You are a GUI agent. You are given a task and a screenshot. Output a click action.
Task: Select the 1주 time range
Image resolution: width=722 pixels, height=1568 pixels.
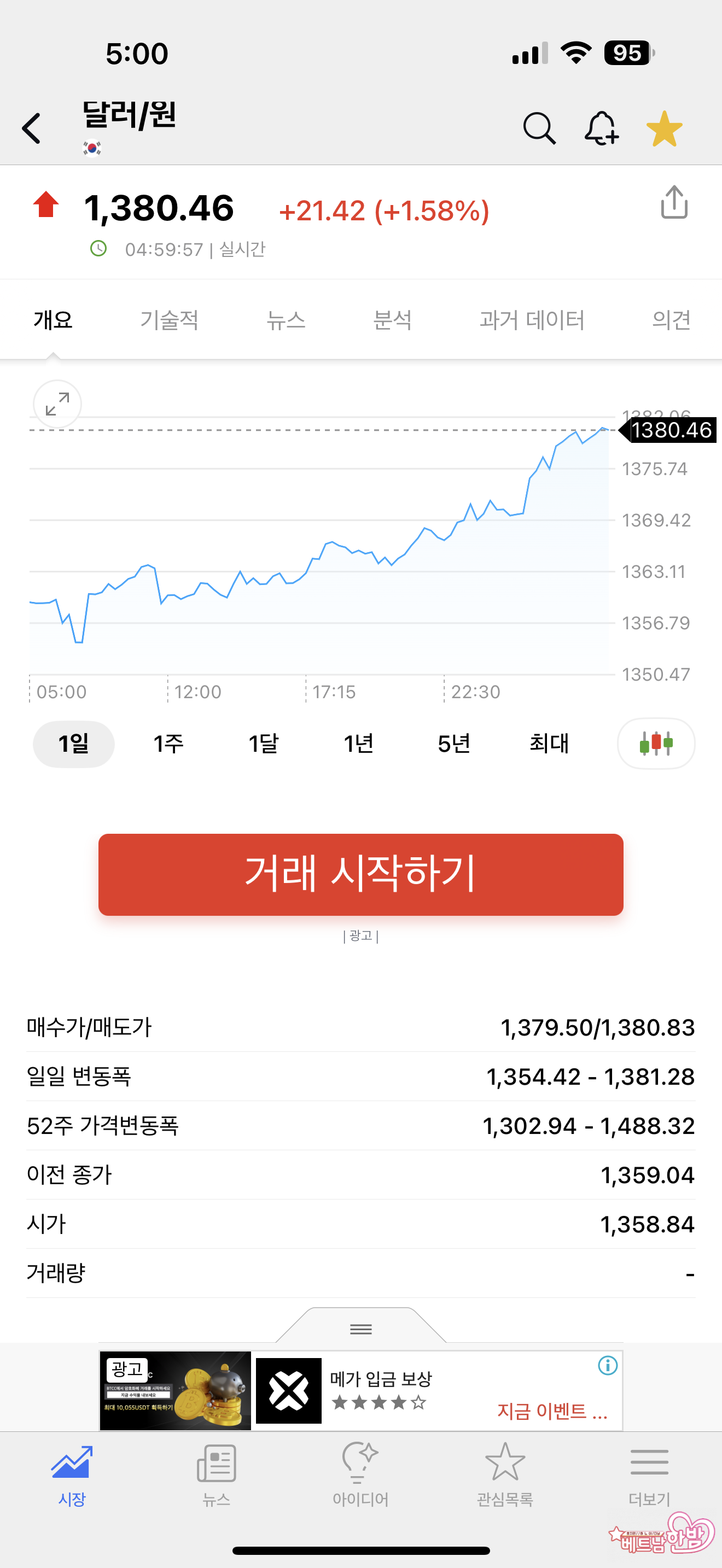click(x=168, y=743)
